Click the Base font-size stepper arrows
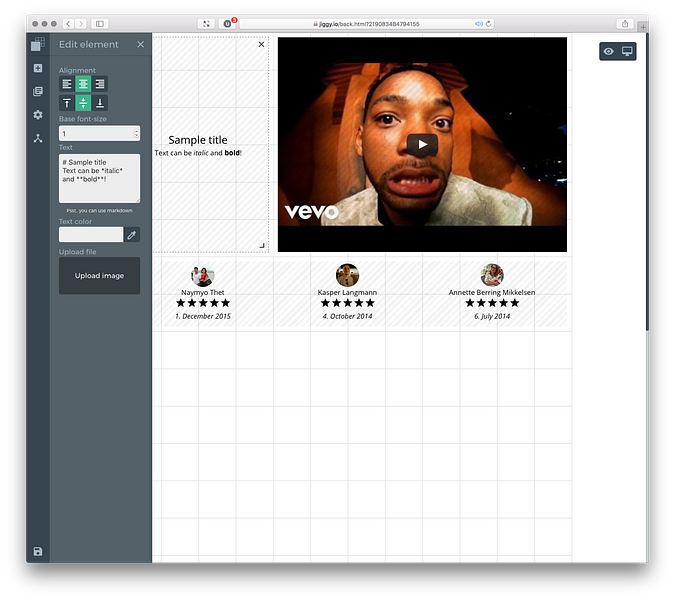The height and width of the screenshot is (600, 675). (x=136, y=133)
